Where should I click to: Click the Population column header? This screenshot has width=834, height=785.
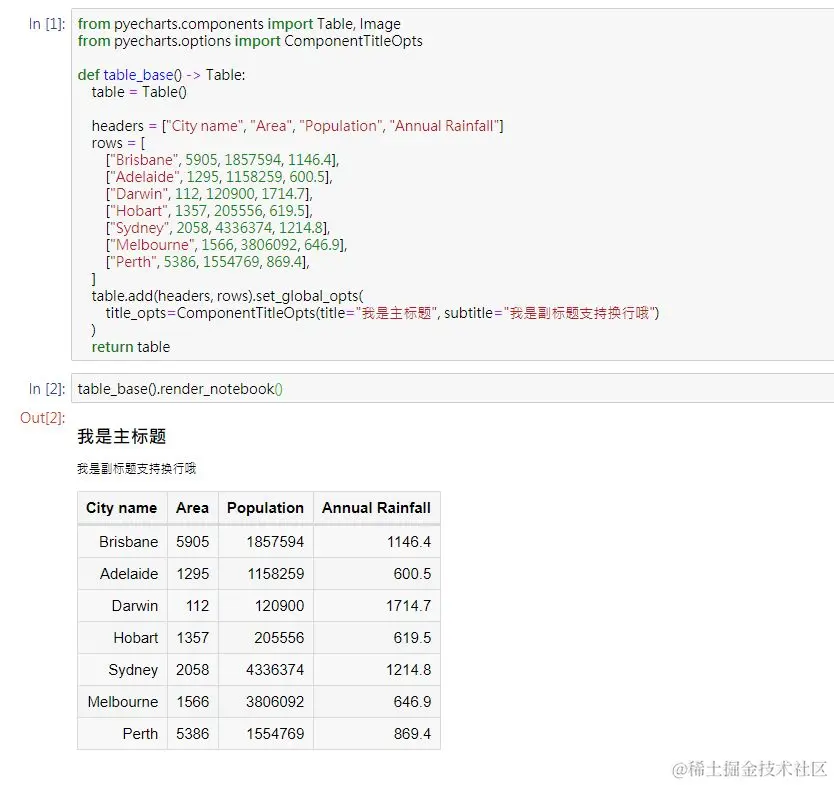pyautogui.click(x=265, y=508)
